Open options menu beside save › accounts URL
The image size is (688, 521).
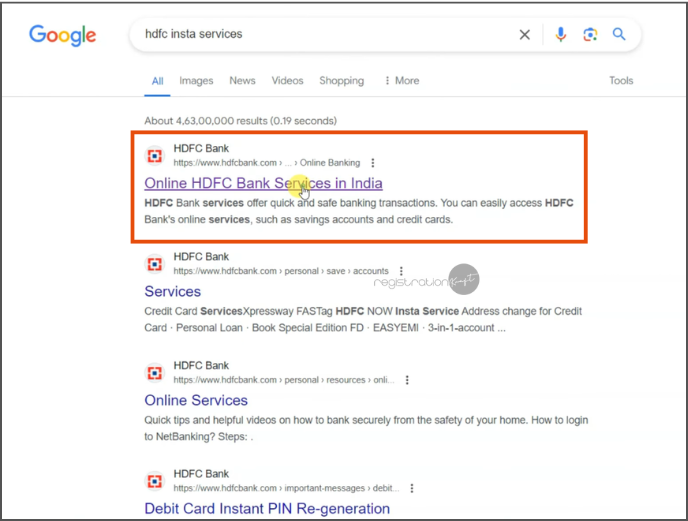click(401, 271)
